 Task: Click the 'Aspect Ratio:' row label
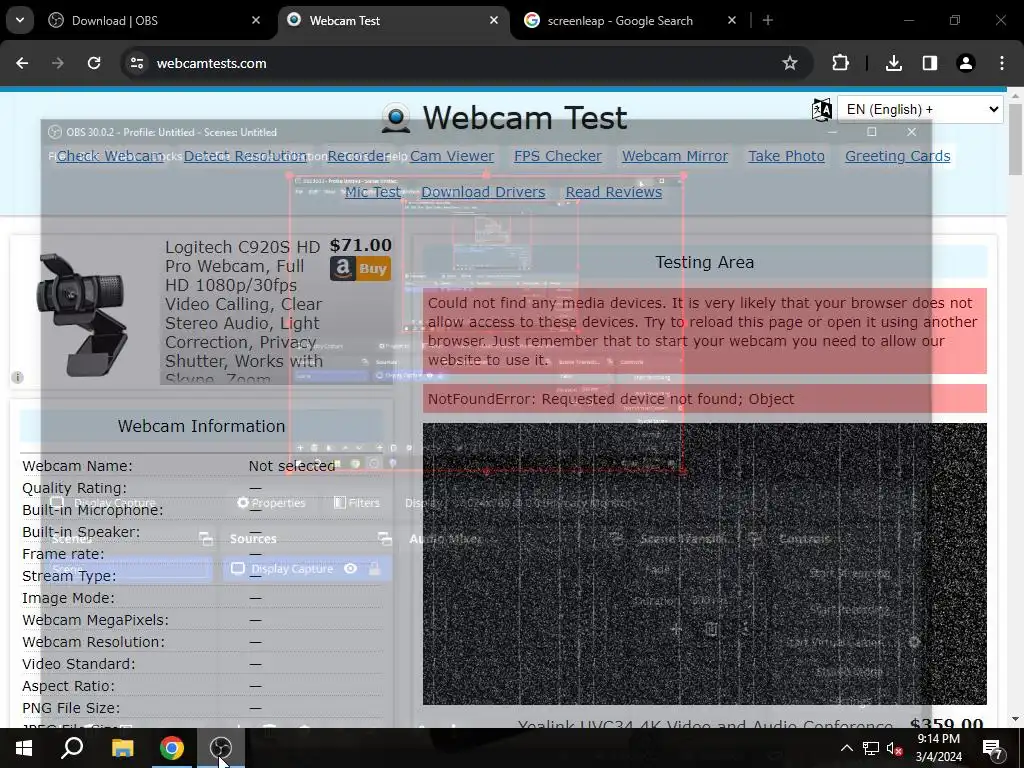coord(69,686)
